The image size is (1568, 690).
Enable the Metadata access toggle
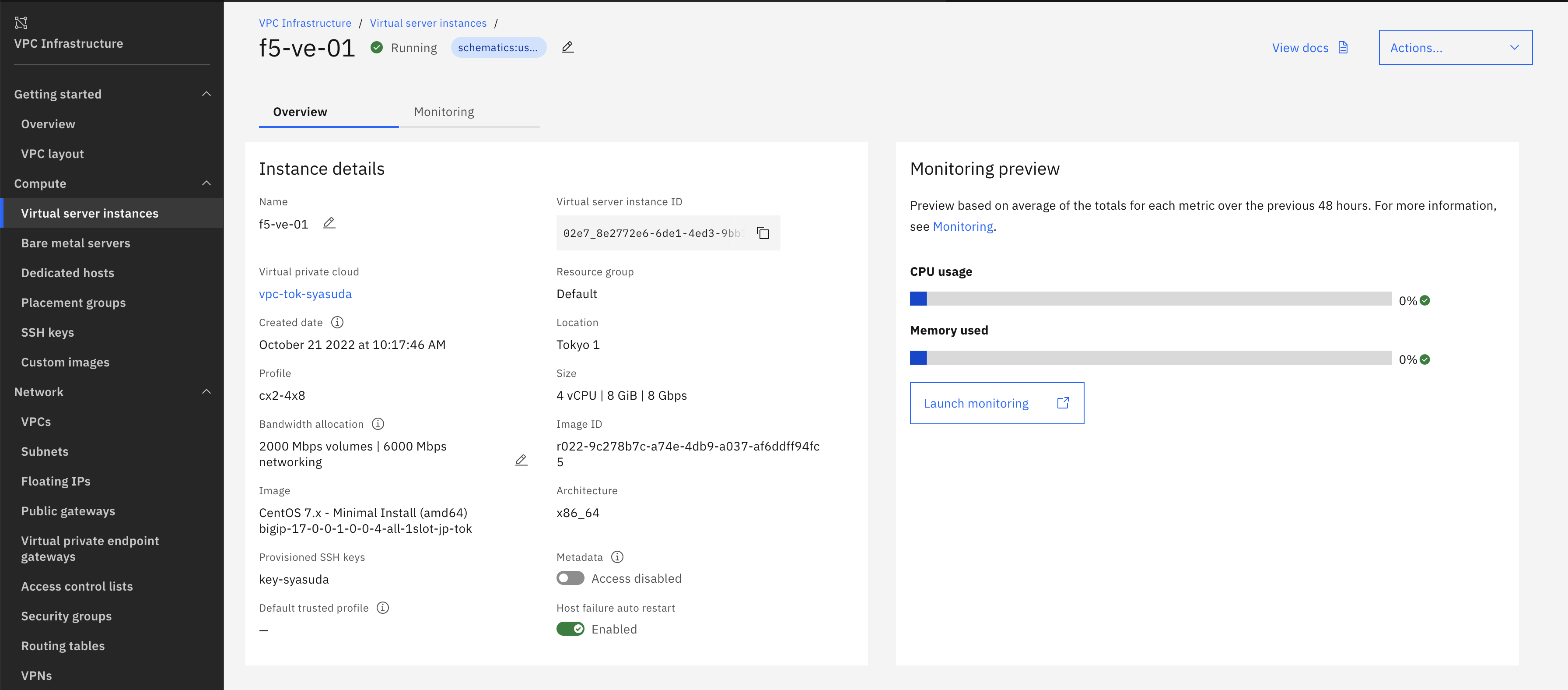[570, 578]
